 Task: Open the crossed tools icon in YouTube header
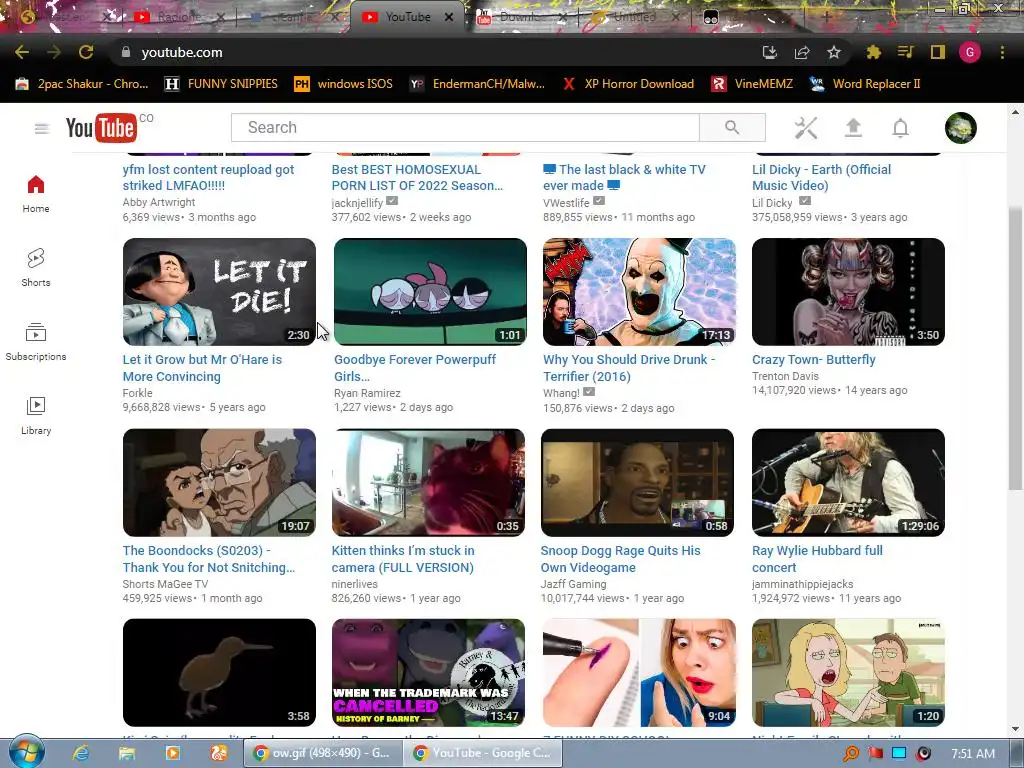(x=806, y=128)
